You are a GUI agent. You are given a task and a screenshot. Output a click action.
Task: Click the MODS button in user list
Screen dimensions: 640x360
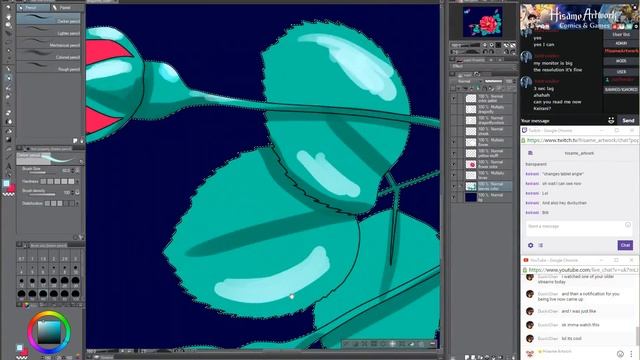[x=621, y=61]
